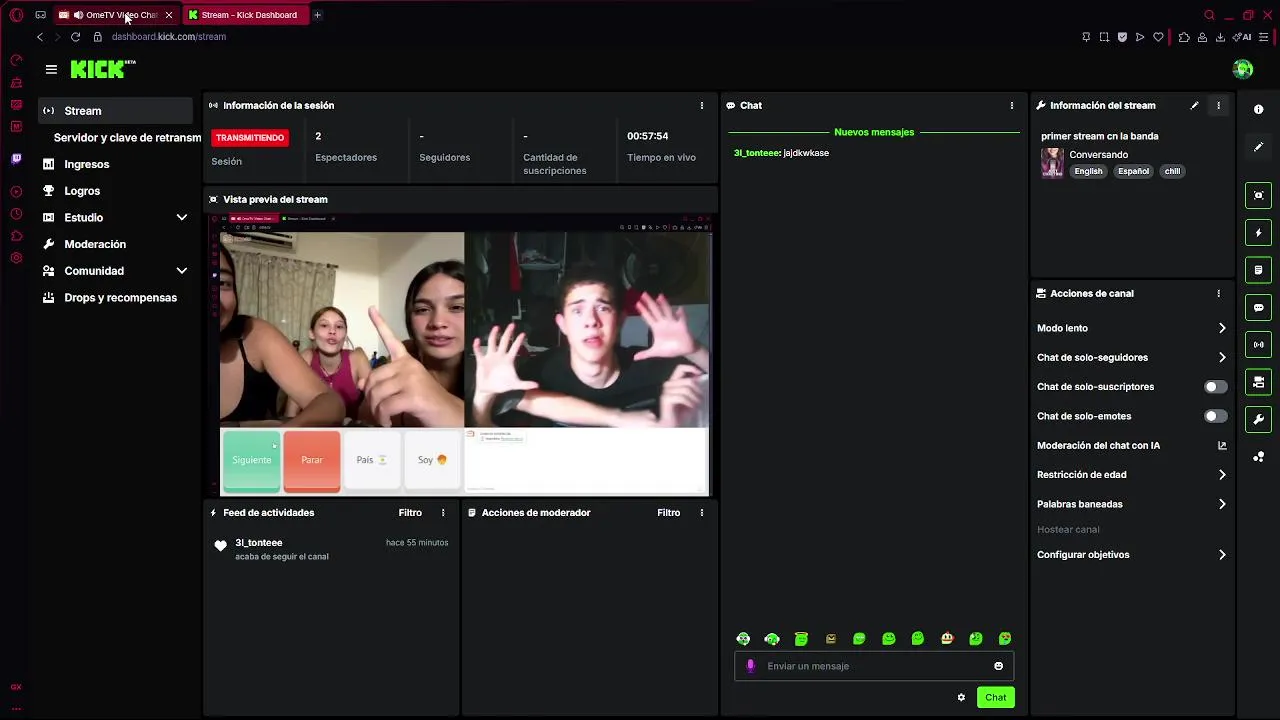Open Modo lento settings
The image size is (1280, 720).
pos(1131,328)
